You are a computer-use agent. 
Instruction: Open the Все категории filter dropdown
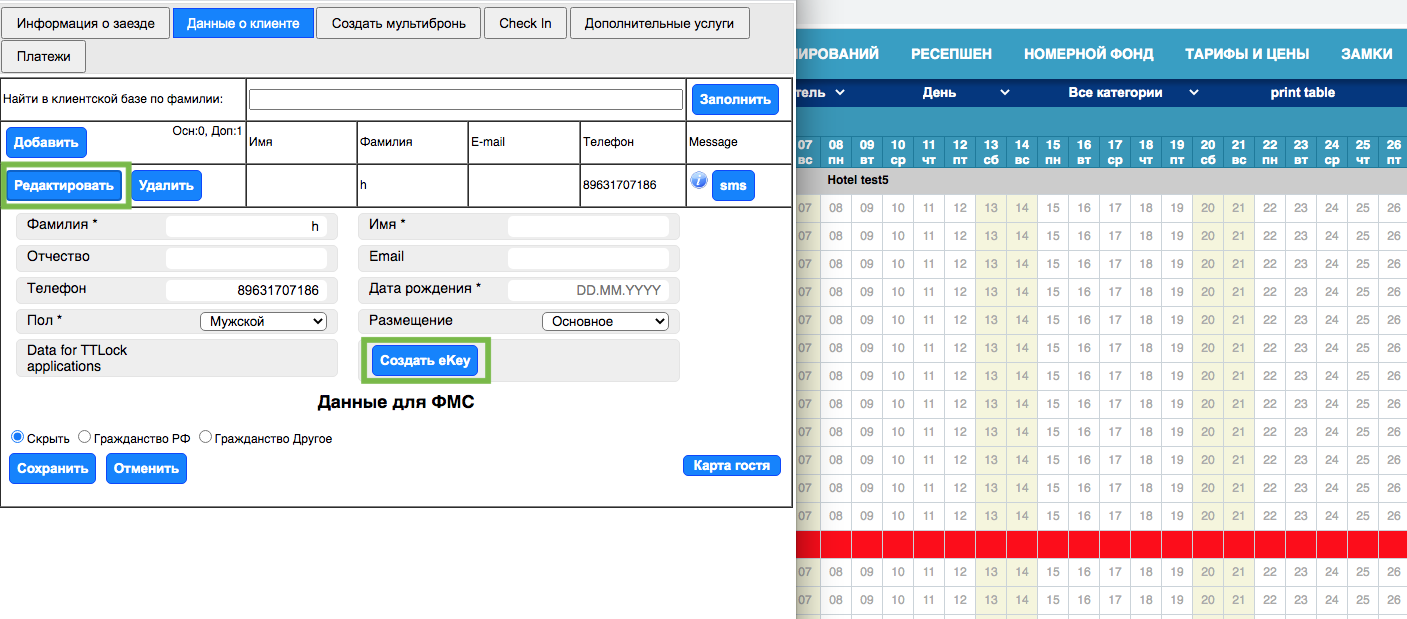[x=1132, y=92]
